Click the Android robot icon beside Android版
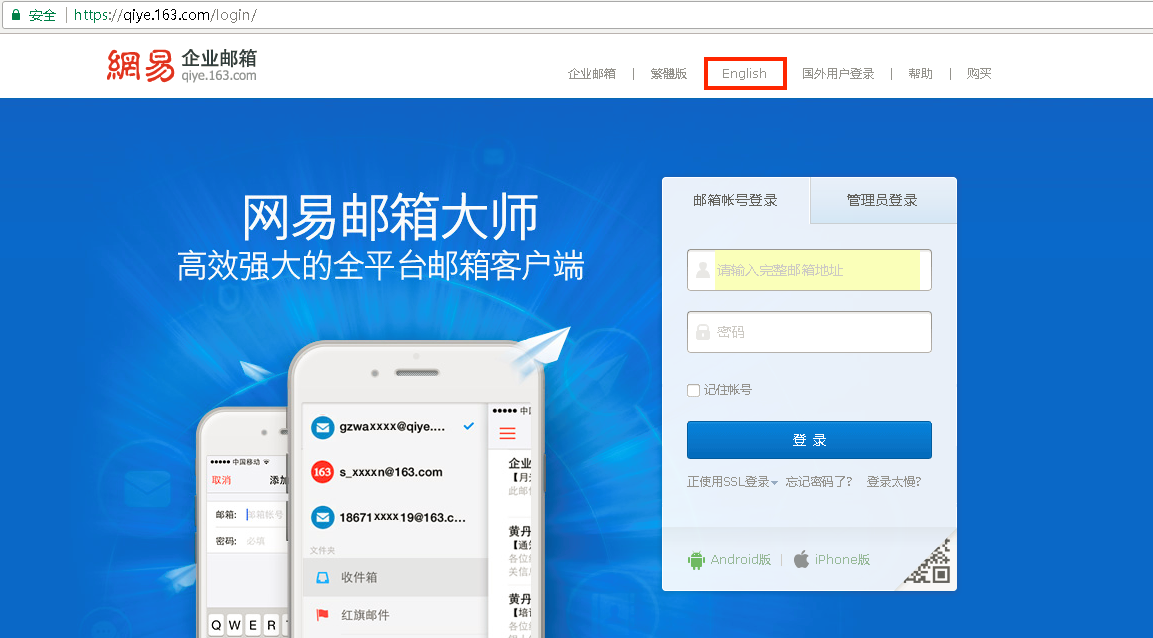The width and height of the screenshot is (1153, 638). click(x=697, y=559)
